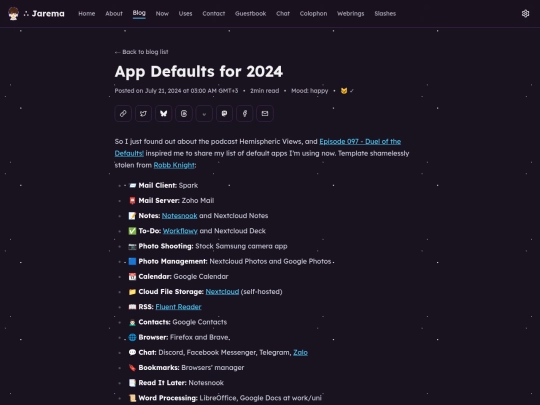Open the Fluent Reader link
Screen dimensions: 540x405
point(178,307)
